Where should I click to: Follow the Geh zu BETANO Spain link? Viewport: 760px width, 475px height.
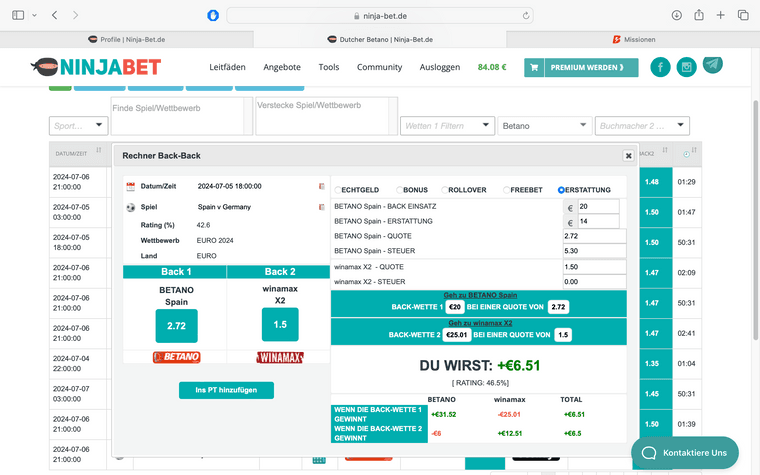(480, 295)
